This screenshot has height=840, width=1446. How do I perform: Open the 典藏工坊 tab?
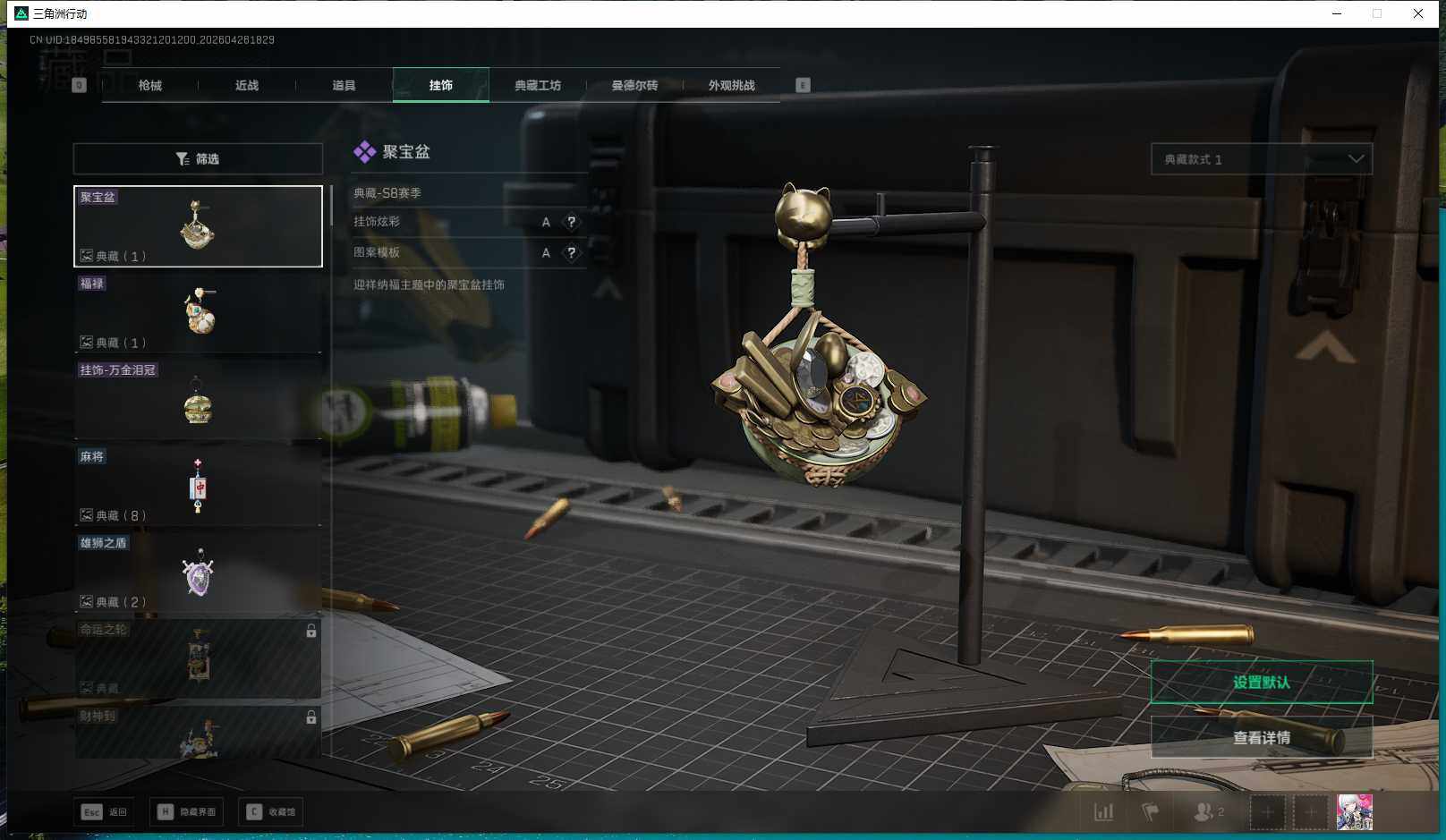point(538,86)
